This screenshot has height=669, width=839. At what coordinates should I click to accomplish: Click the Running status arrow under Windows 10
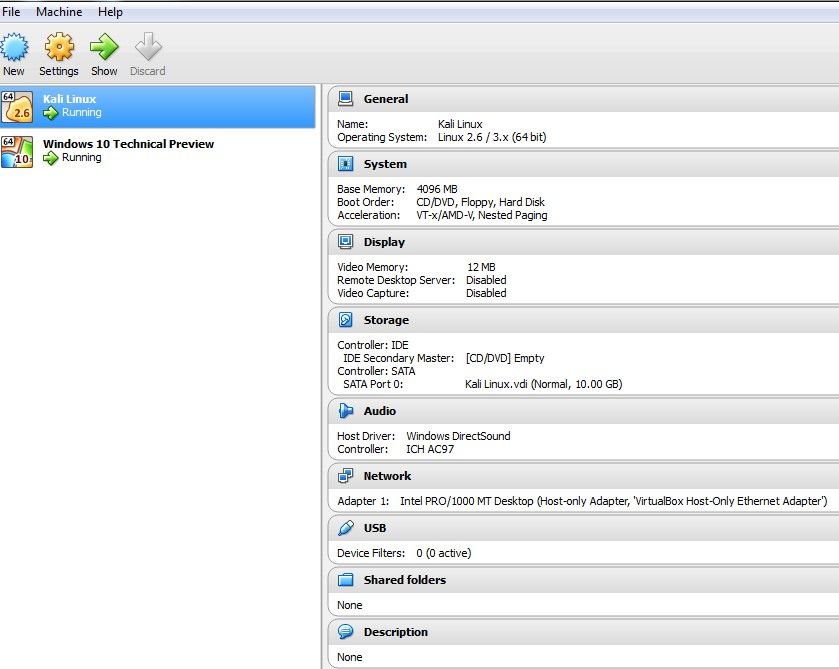click(x=50, y=158)
